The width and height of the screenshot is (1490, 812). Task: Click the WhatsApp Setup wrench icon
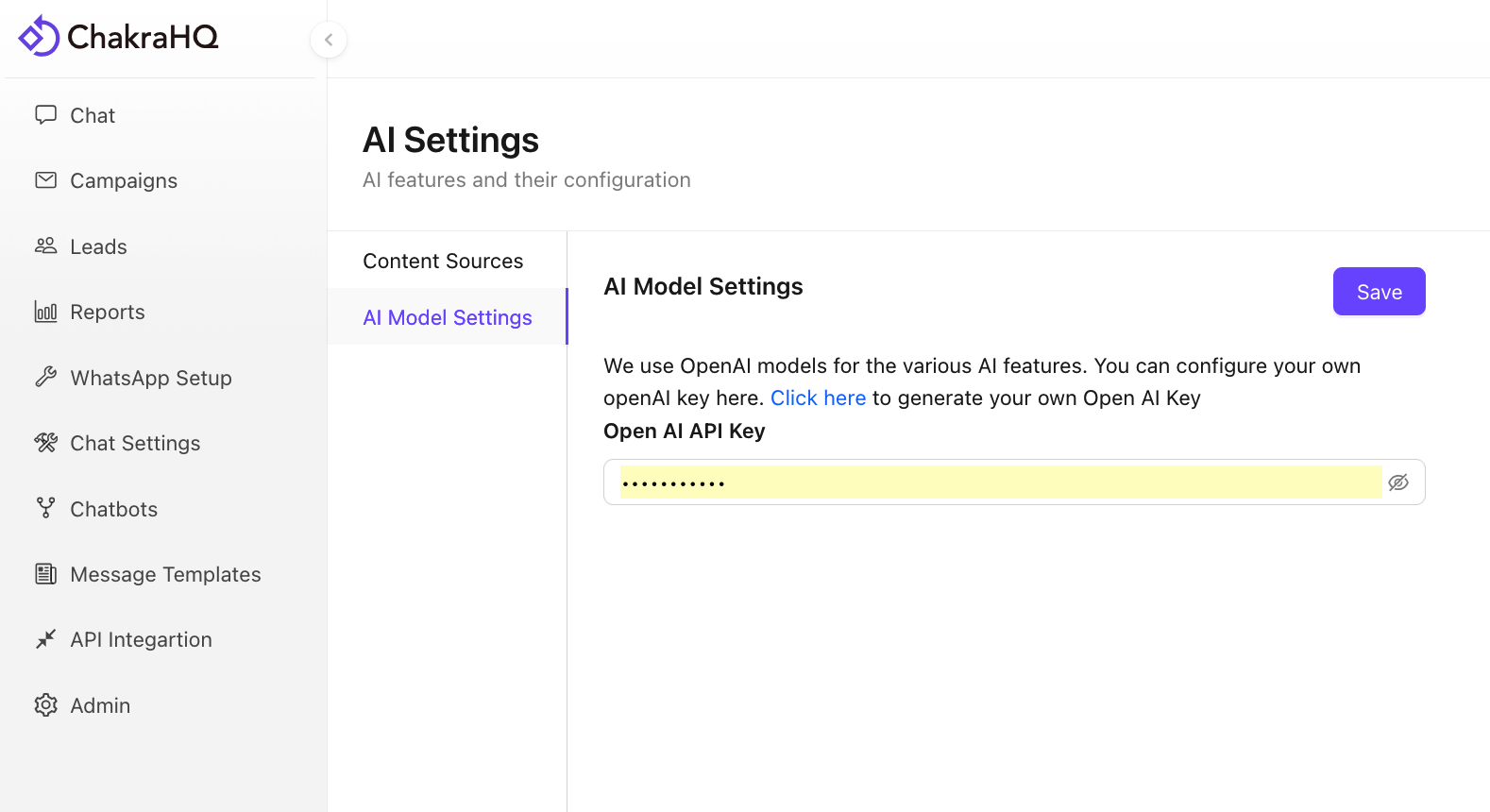tap(45, 378)
